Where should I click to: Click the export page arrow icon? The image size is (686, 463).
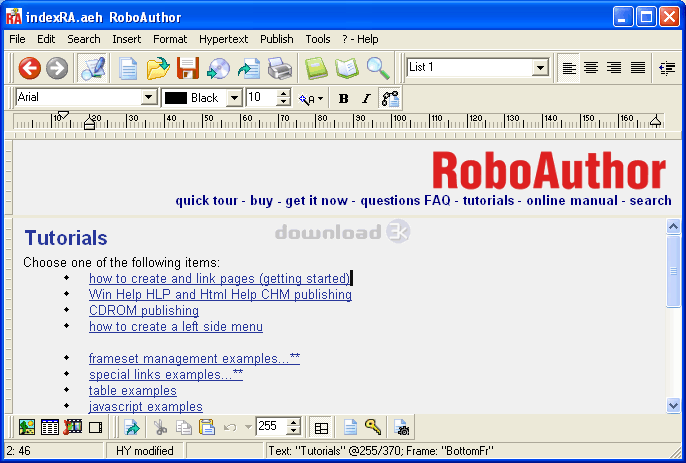tap(249, 69)
